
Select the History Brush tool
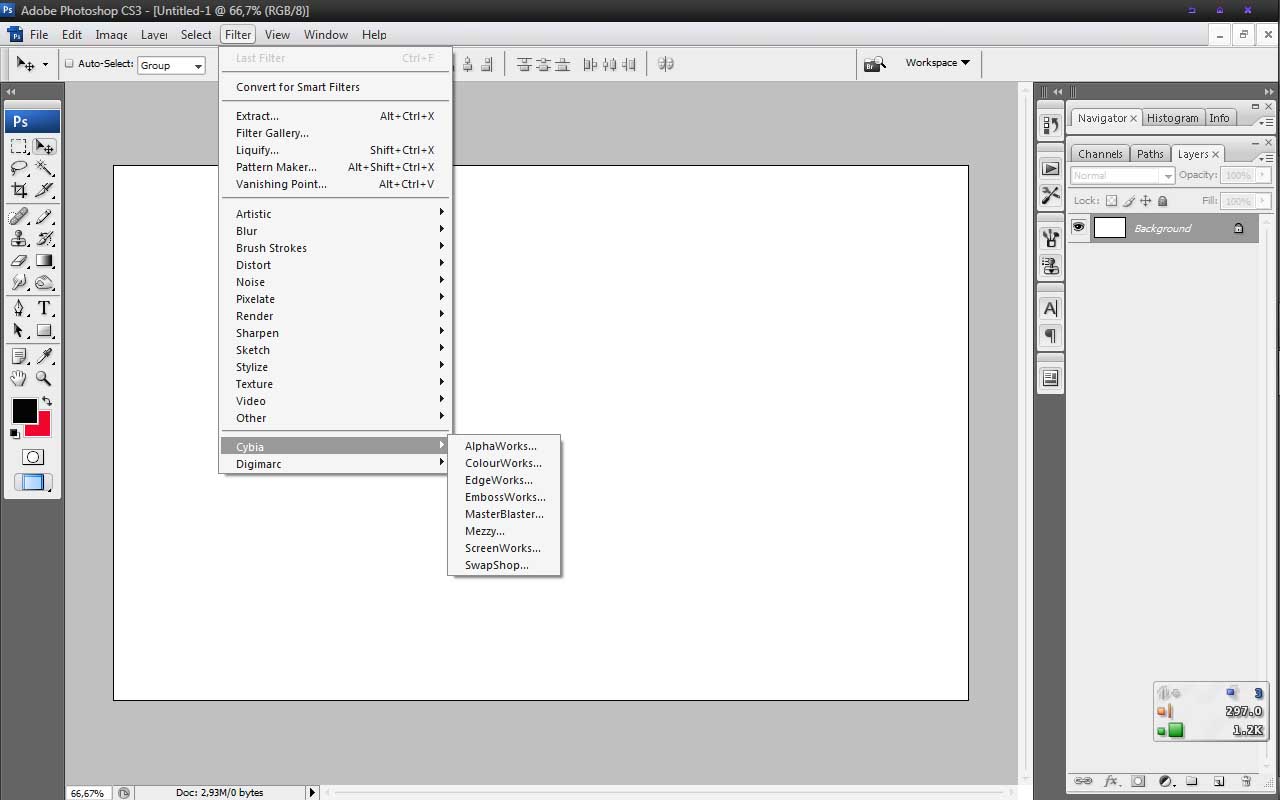pos(45,239)
